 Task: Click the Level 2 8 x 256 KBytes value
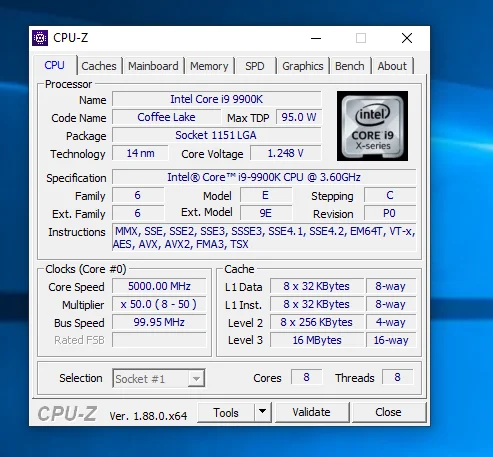pyautogui.click(x=317, y=322)
